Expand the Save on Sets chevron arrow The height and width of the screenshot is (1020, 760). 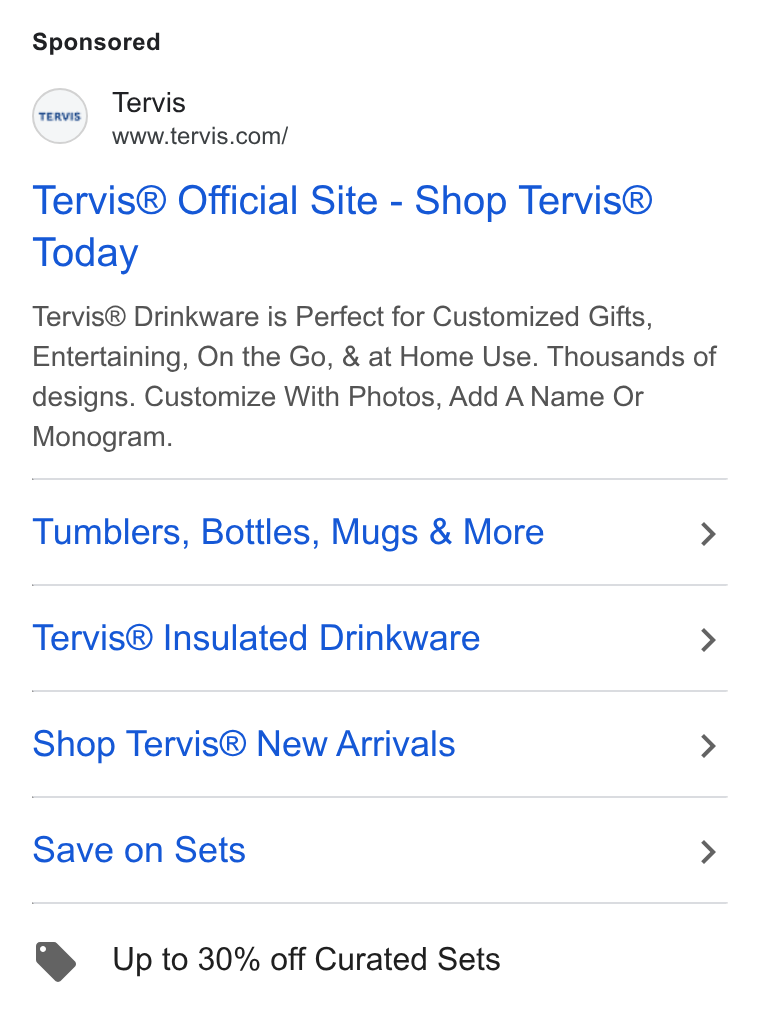[x=708, y=852]
